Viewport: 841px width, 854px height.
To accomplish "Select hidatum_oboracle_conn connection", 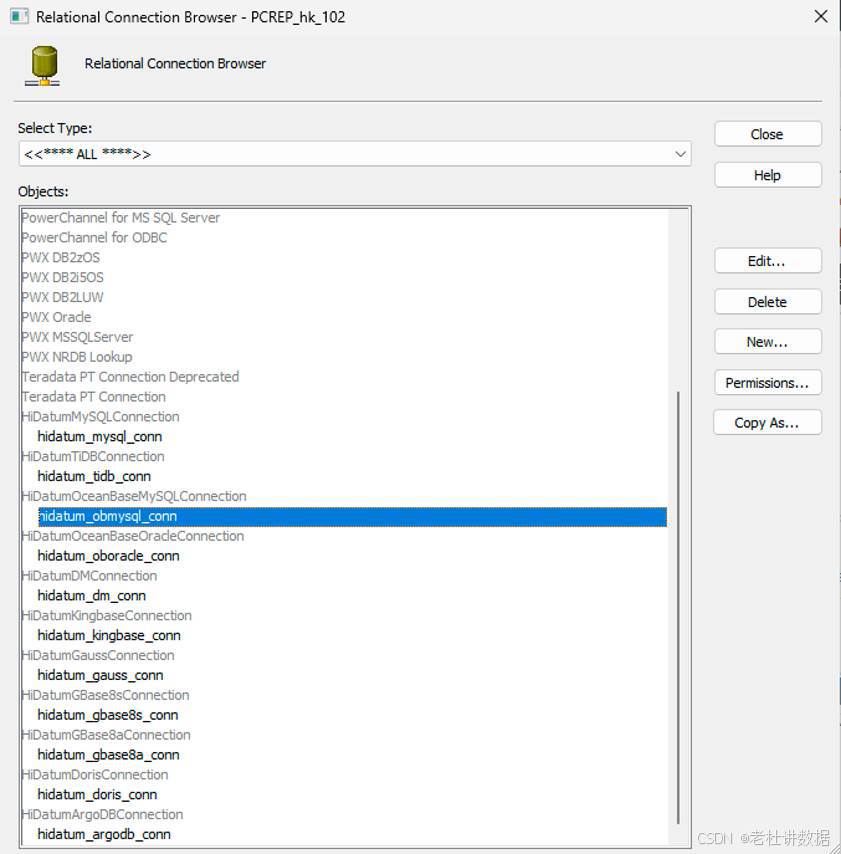I will (108, 556).
